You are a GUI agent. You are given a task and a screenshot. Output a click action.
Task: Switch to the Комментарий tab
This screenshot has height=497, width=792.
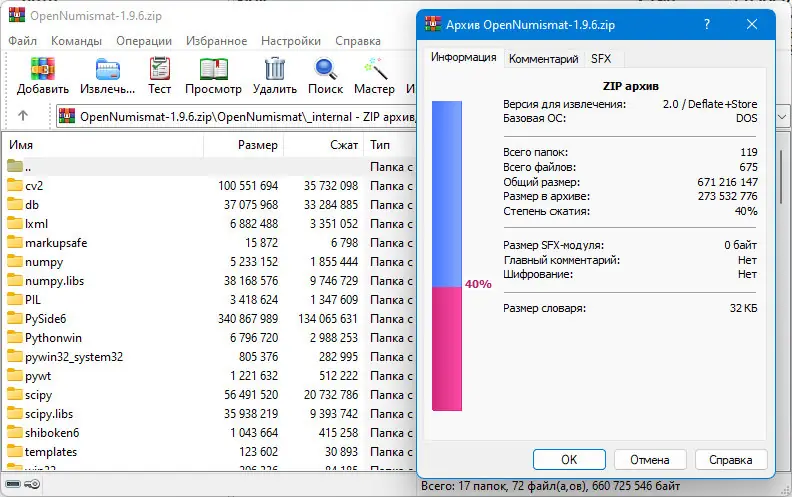click(543, 59)
